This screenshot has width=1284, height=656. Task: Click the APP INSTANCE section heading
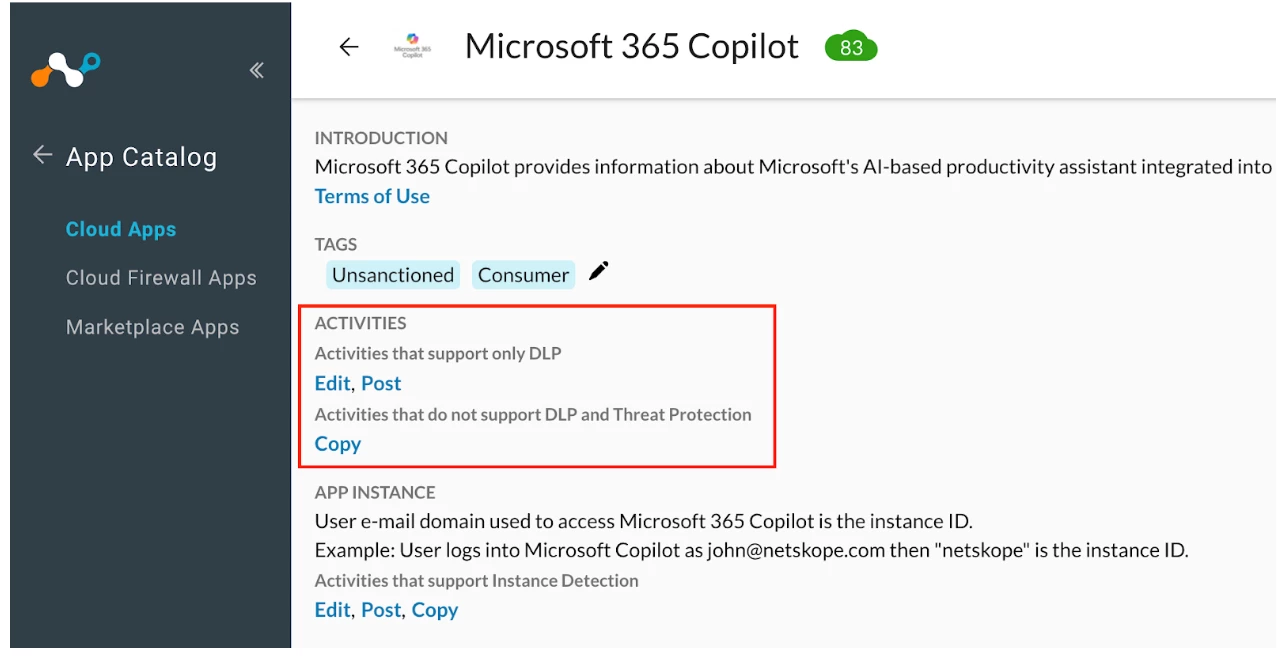pyautogui.click(x=375, y=492)
